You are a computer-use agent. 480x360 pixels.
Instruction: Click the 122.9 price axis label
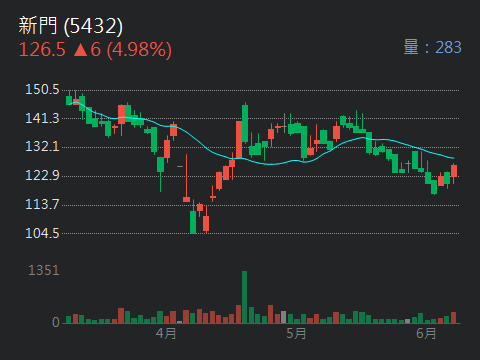tap(42, 175)
